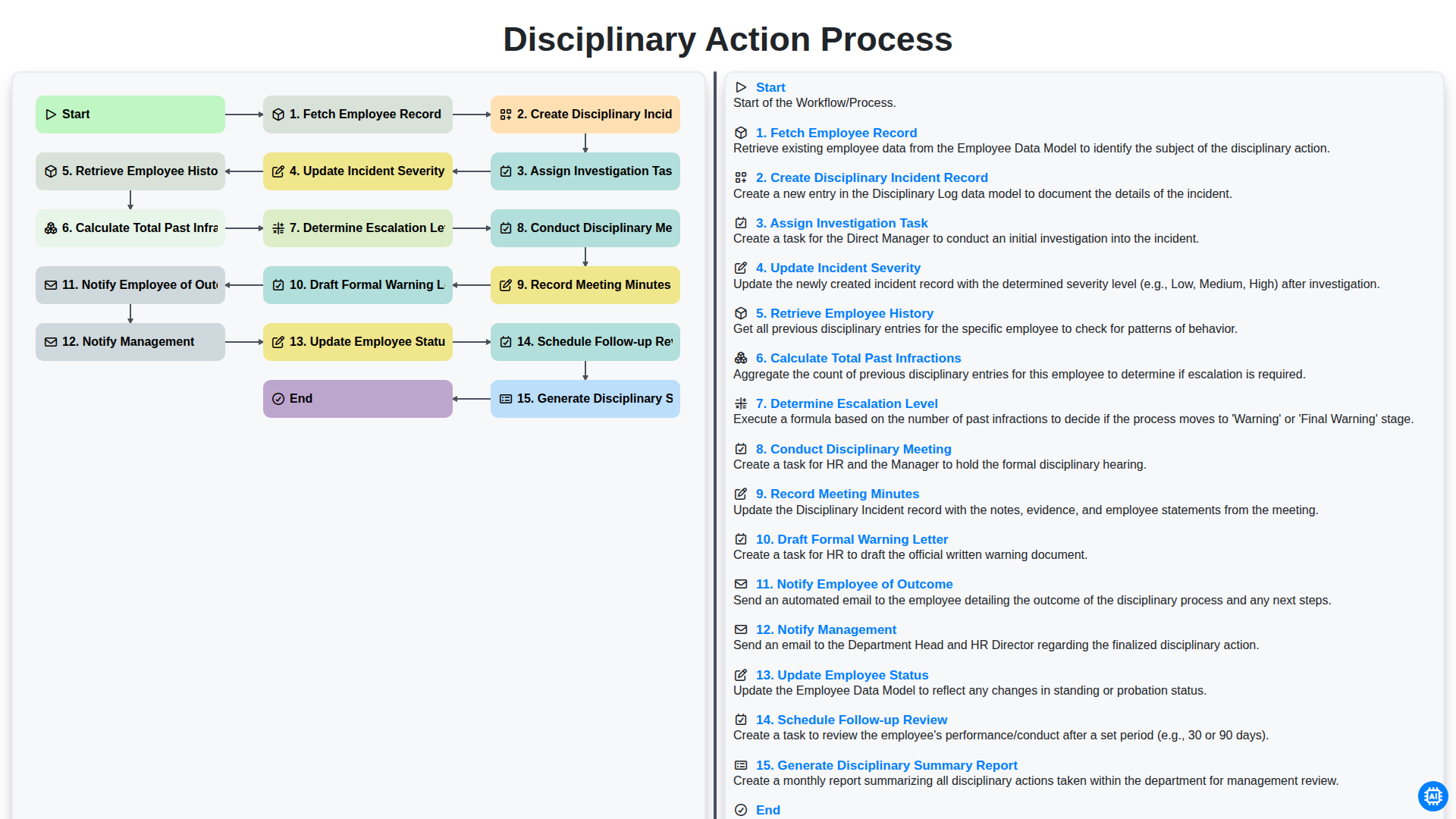Click grid-plus icon beside Create Disciplinary Incident Record
Screen dimensions: 1456x819
741,177
